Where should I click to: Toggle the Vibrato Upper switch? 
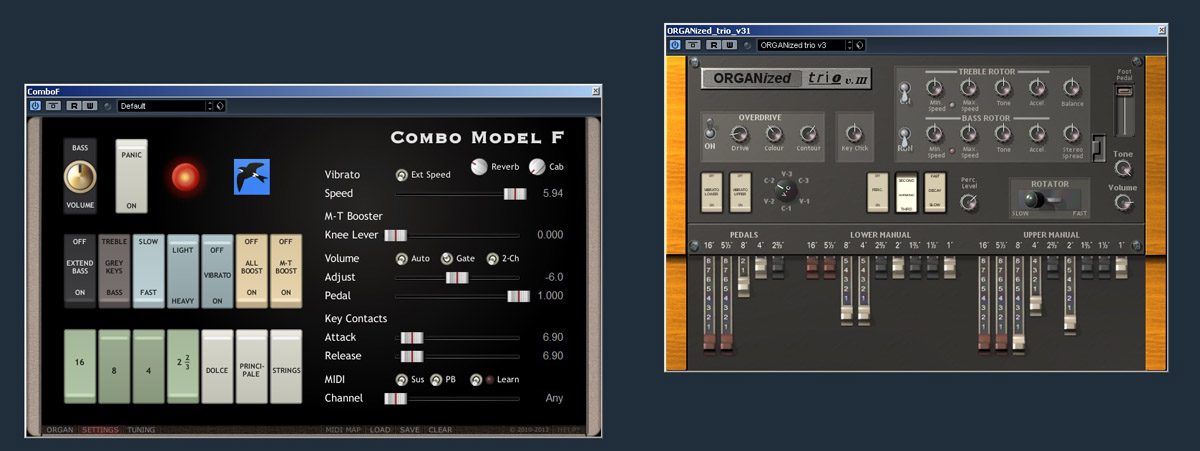pyautogui.click(x=740, y=192)
